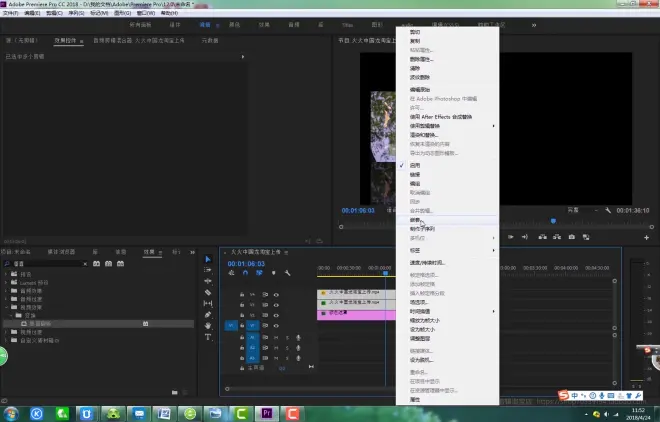The image size is (660, 422).
Task: Select the Pen tool
Action: point(208,315)
